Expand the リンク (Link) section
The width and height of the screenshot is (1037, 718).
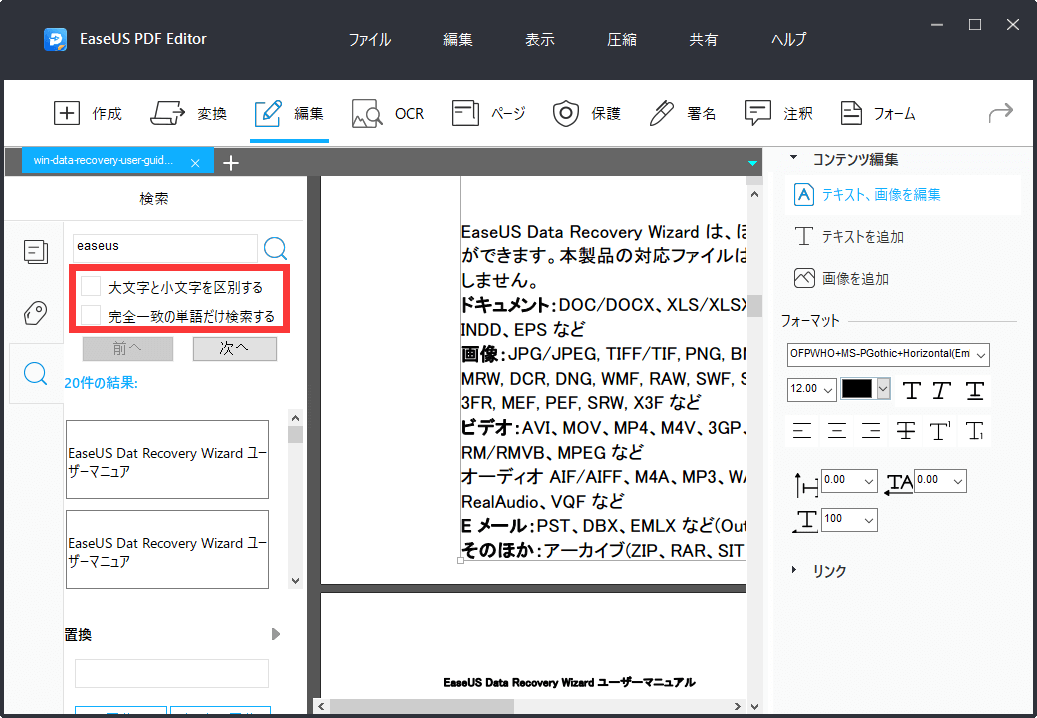818,570
